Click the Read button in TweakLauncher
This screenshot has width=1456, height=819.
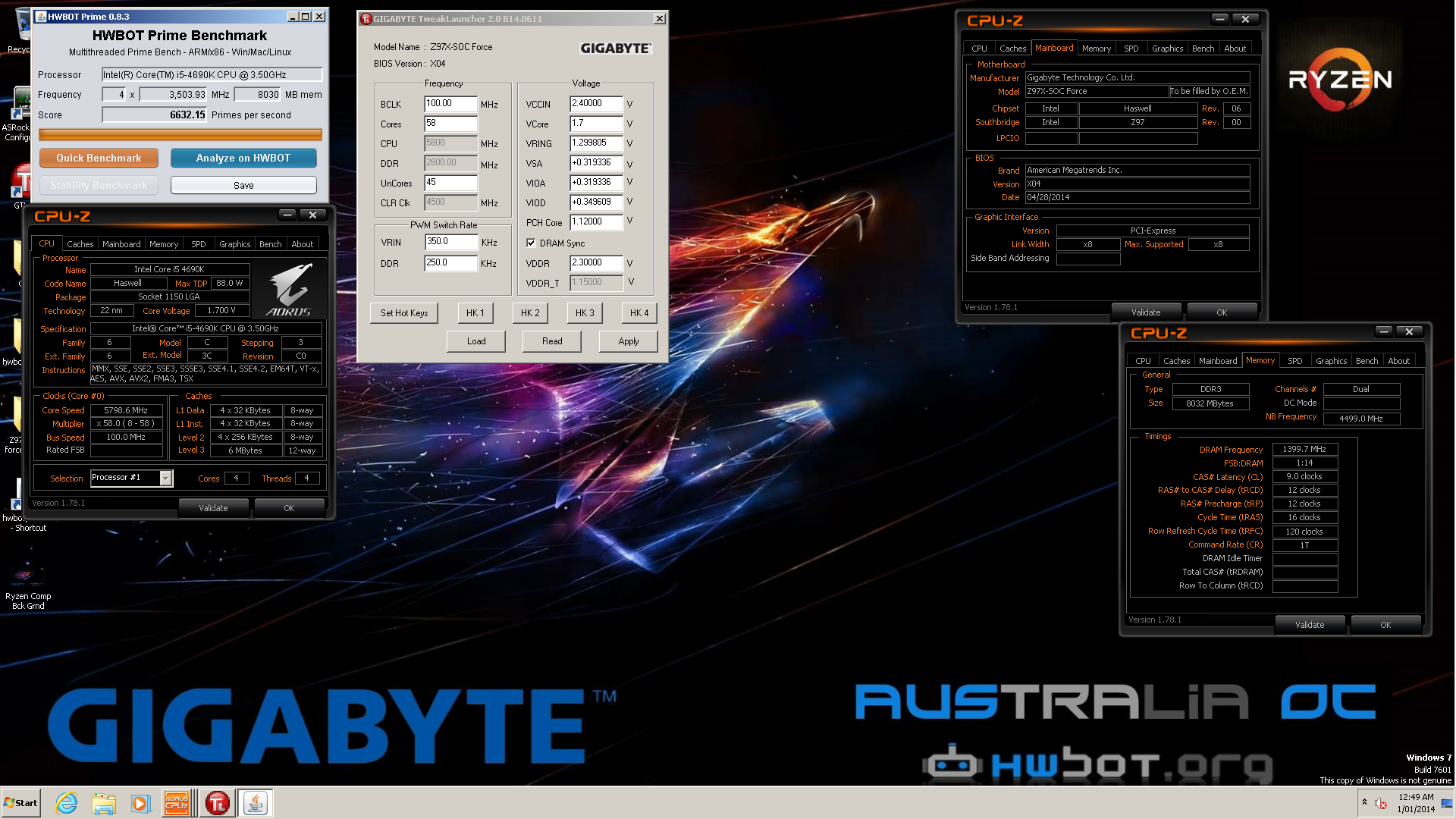(x=552, y=341)
